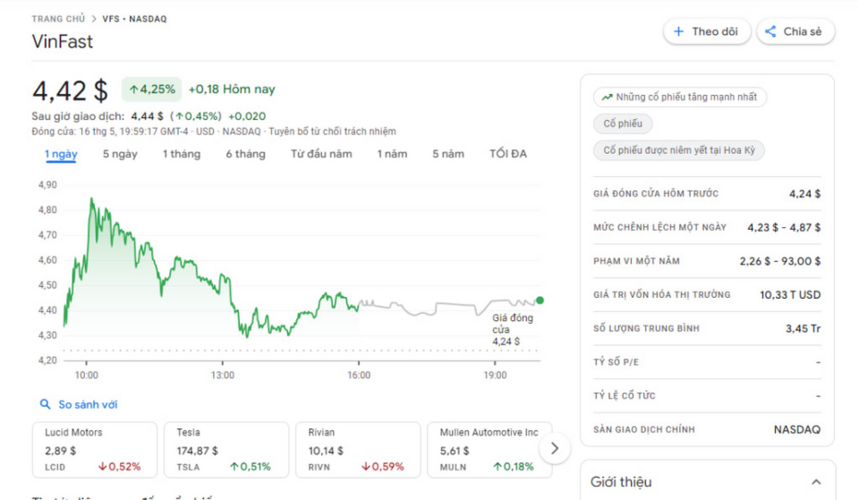Image resolution: width=859 pixels, height=500 pixels.
Task: Click the PHẠM VI MỘT NĂM row
Action: click(x=707, y=261)
